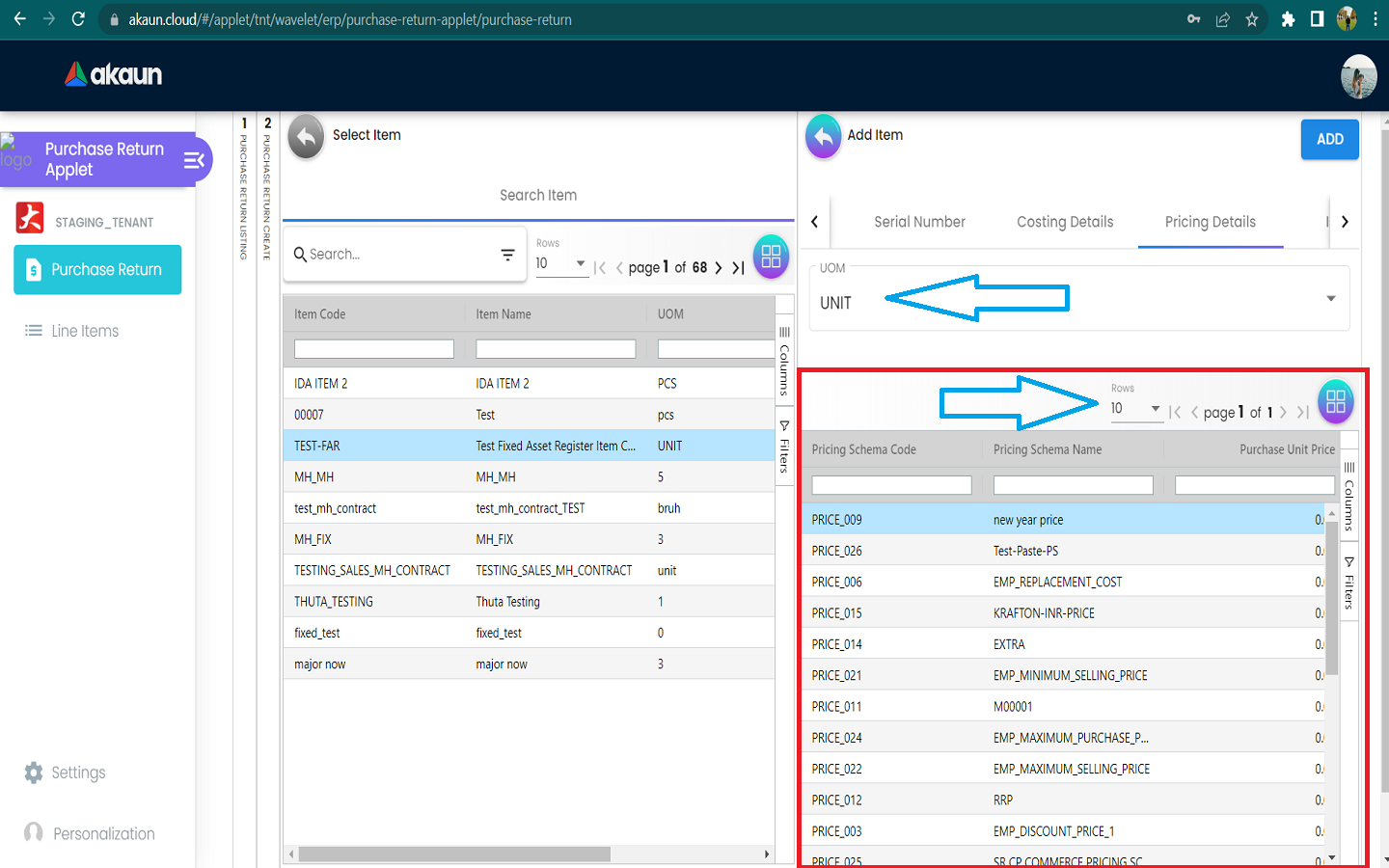Image resolution: width=1389 pixels, height=868 pixels.
Task: Switch to the Serial Number tab
Action: (919, 222)
